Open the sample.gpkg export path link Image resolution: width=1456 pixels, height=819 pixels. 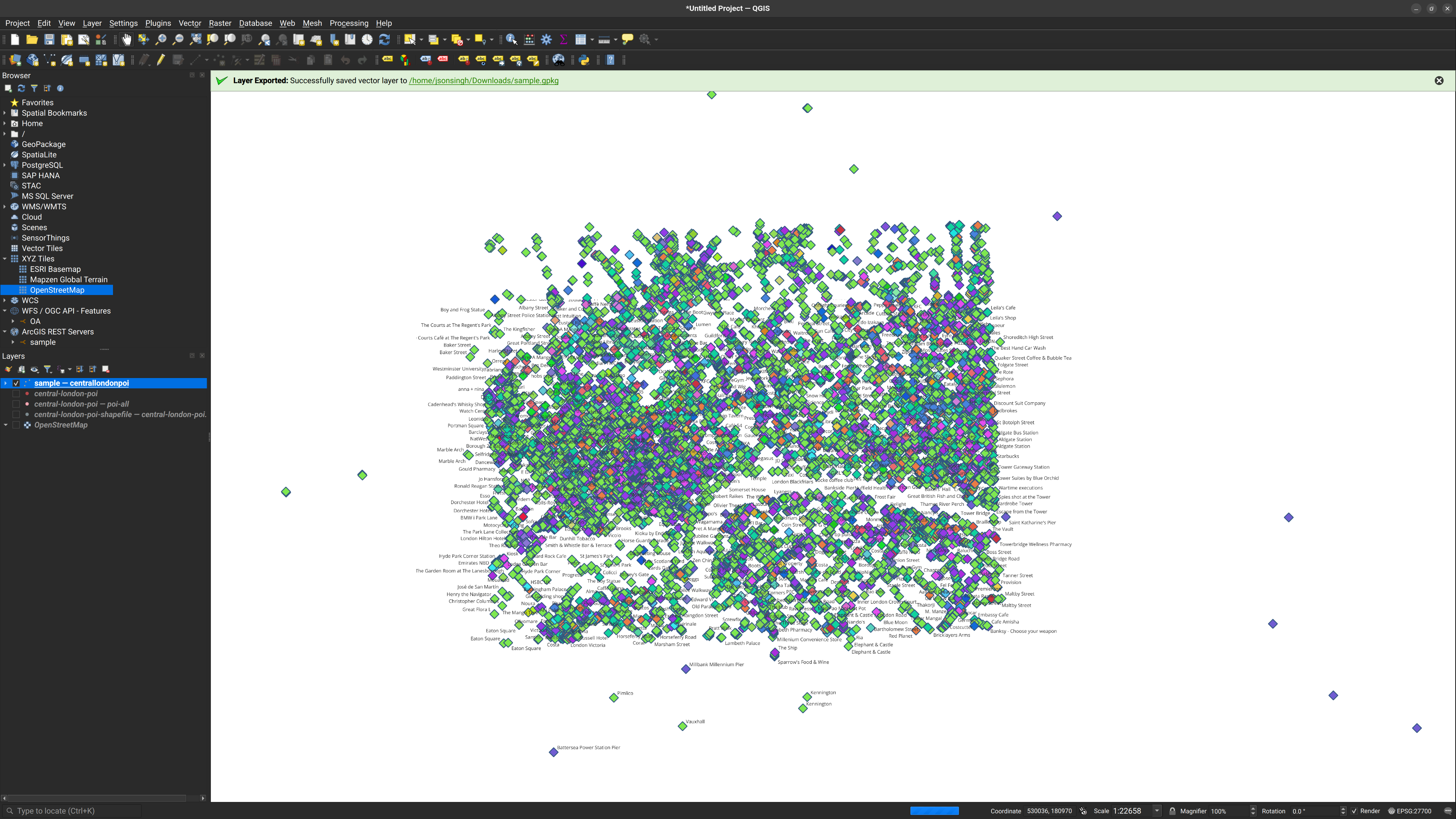(484, 81)
